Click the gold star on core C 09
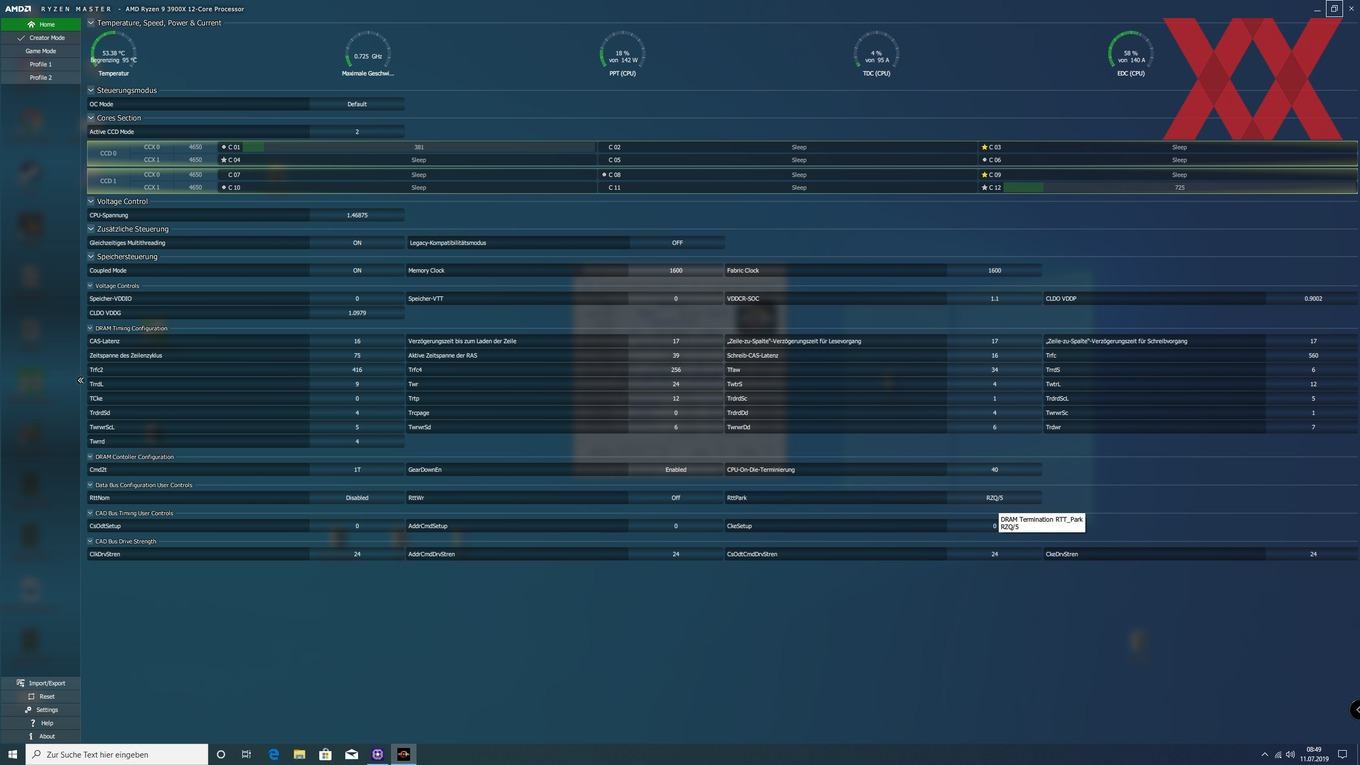 point(984,175)
